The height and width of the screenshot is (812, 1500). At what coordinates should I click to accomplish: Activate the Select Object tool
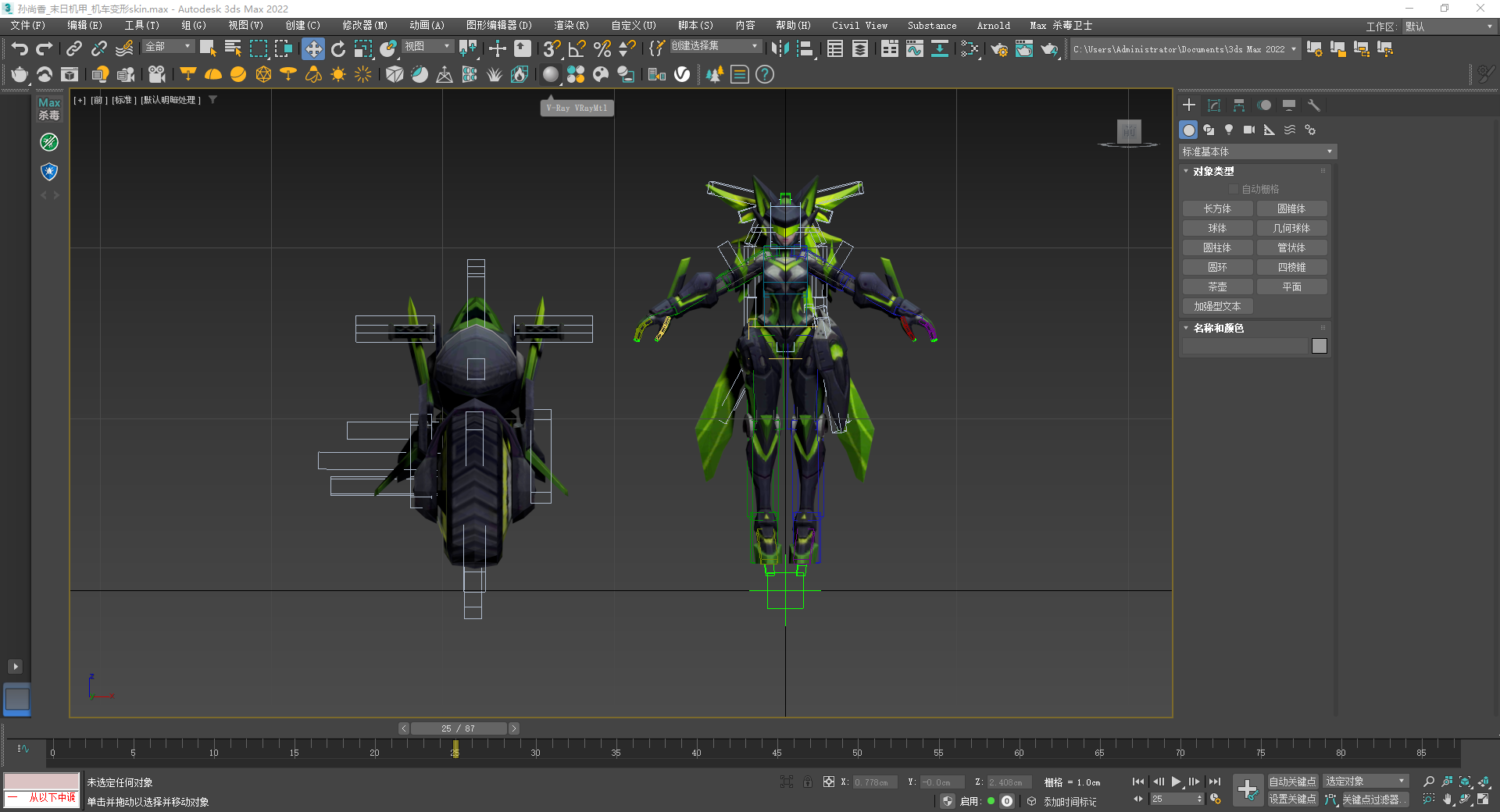point(208,48)
